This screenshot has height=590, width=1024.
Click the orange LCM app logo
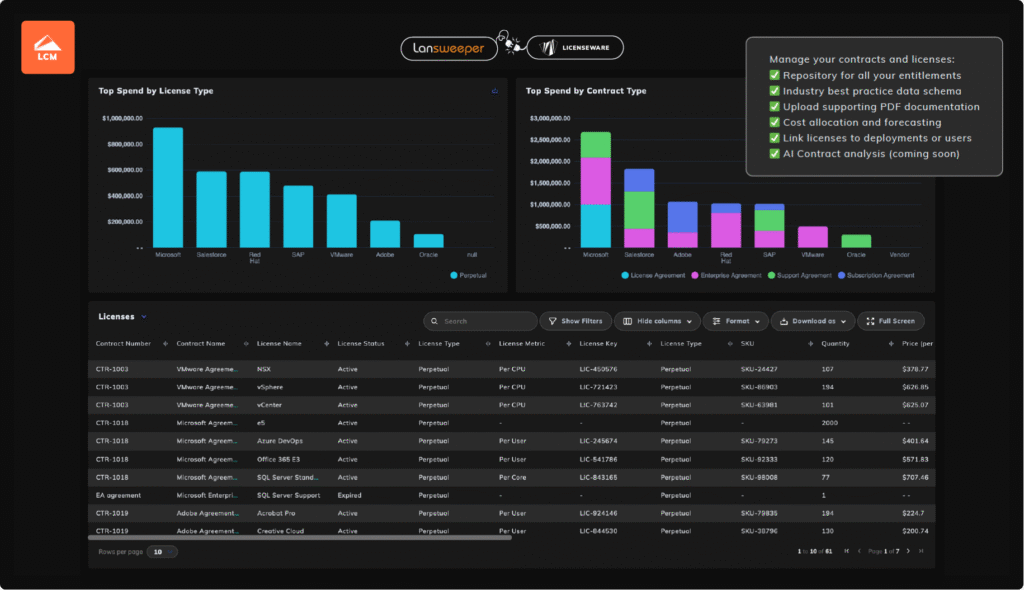tap(48, 47)
